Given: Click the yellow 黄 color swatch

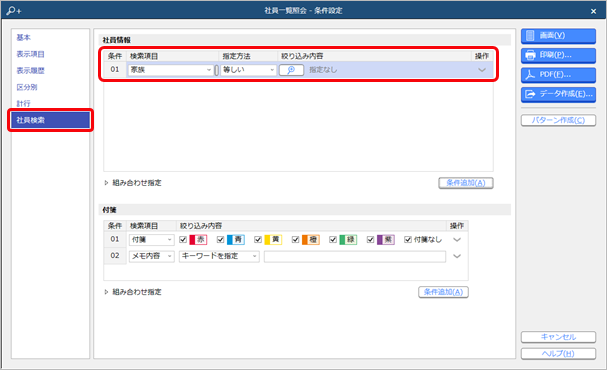Looking at the screenshot, I should [x=273, y=240].
